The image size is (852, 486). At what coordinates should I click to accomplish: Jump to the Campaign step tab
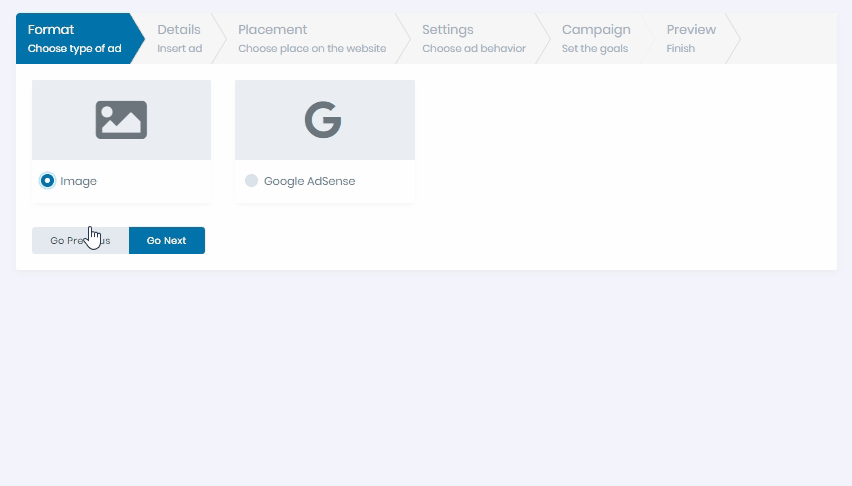596,39
